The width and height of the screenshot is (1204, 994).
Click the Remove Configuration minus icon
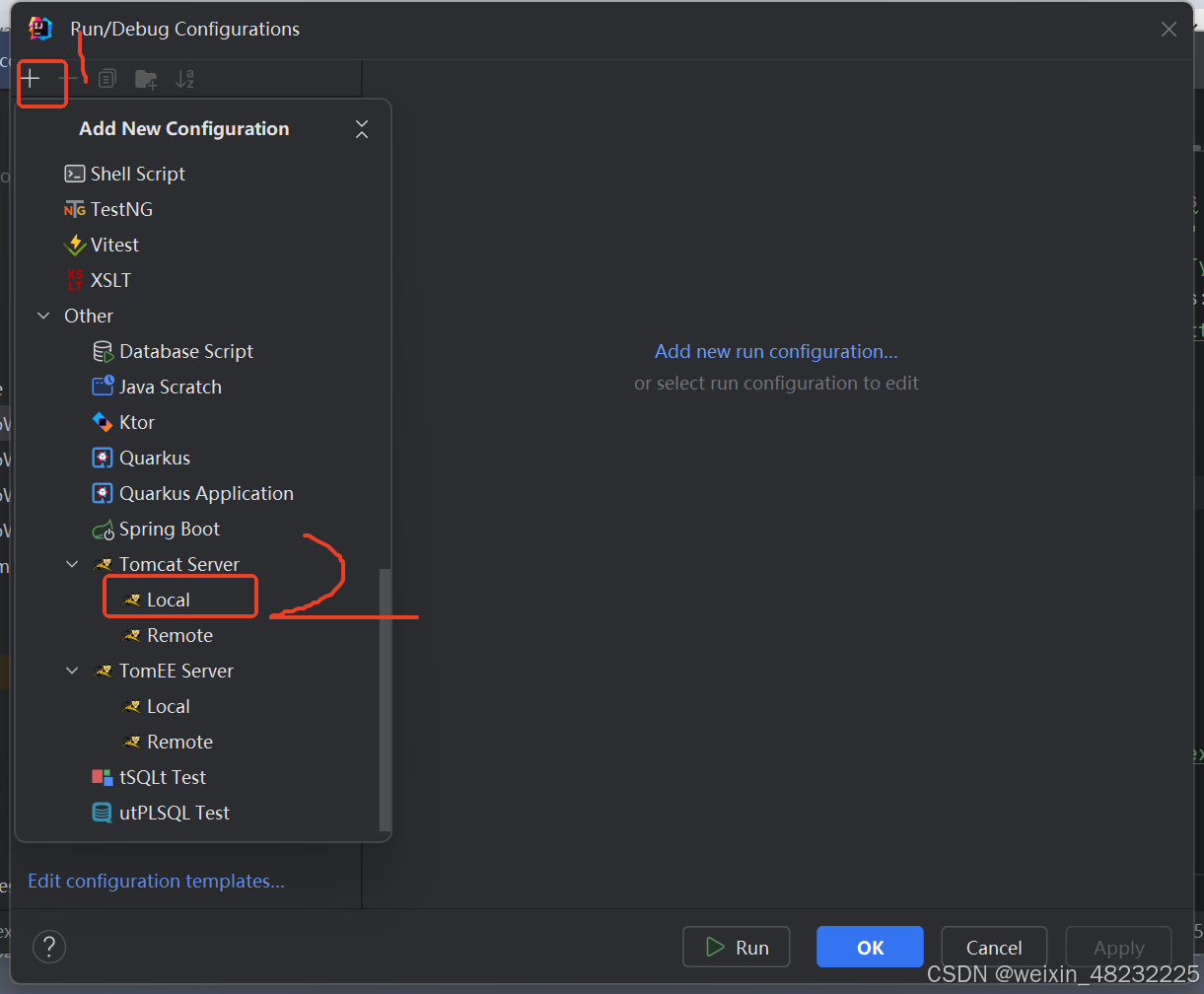[68, 78]
